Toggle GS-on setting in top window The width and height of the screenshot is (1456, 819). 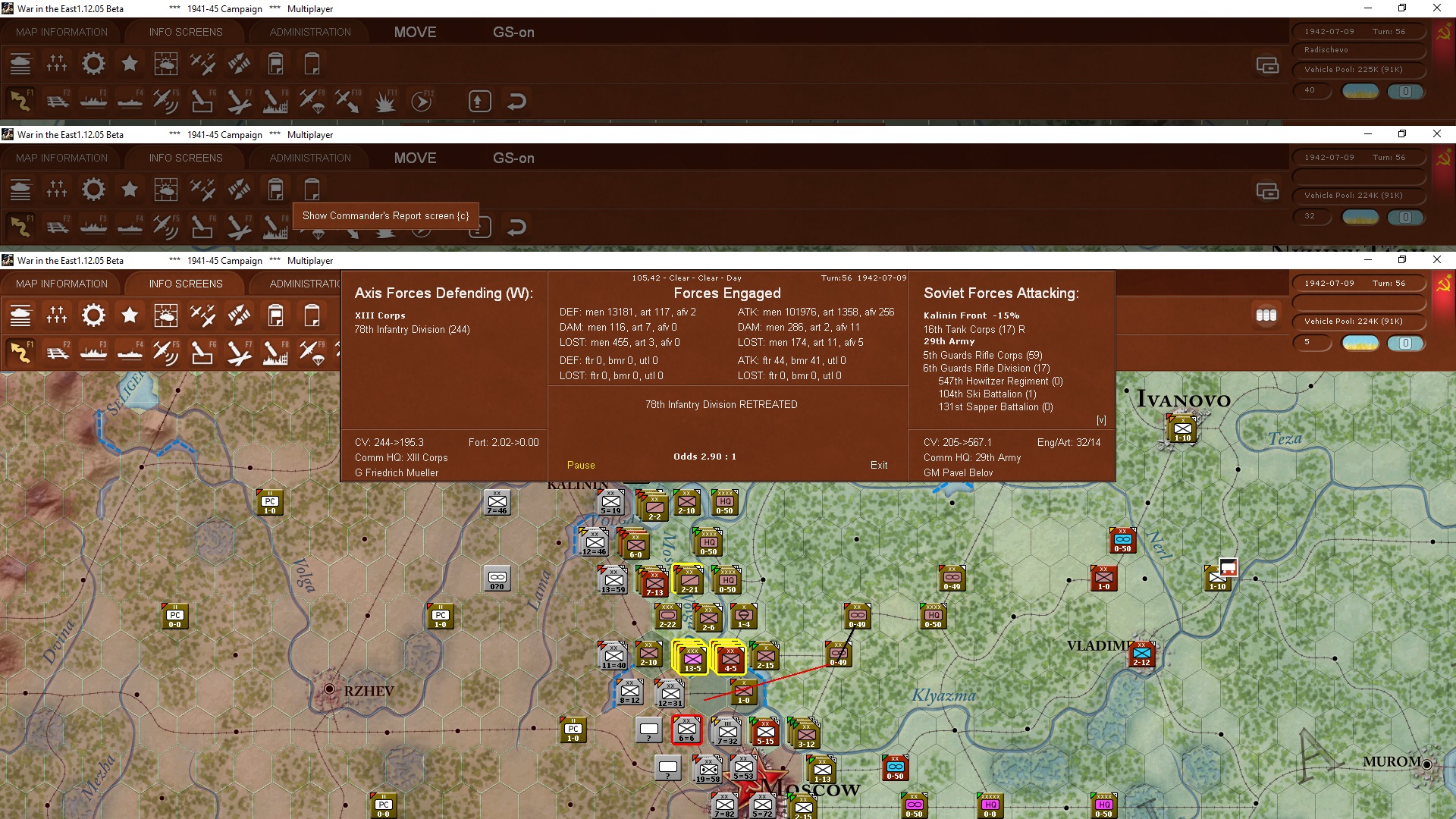coord(513,32)
